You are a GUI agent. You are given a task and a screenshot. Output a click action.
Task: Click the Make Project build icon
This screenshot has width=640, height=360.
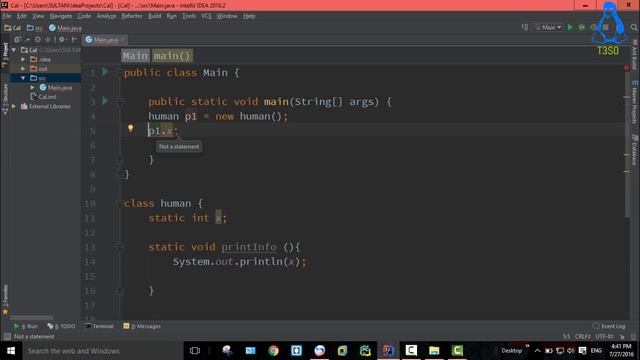pos(524,27)
